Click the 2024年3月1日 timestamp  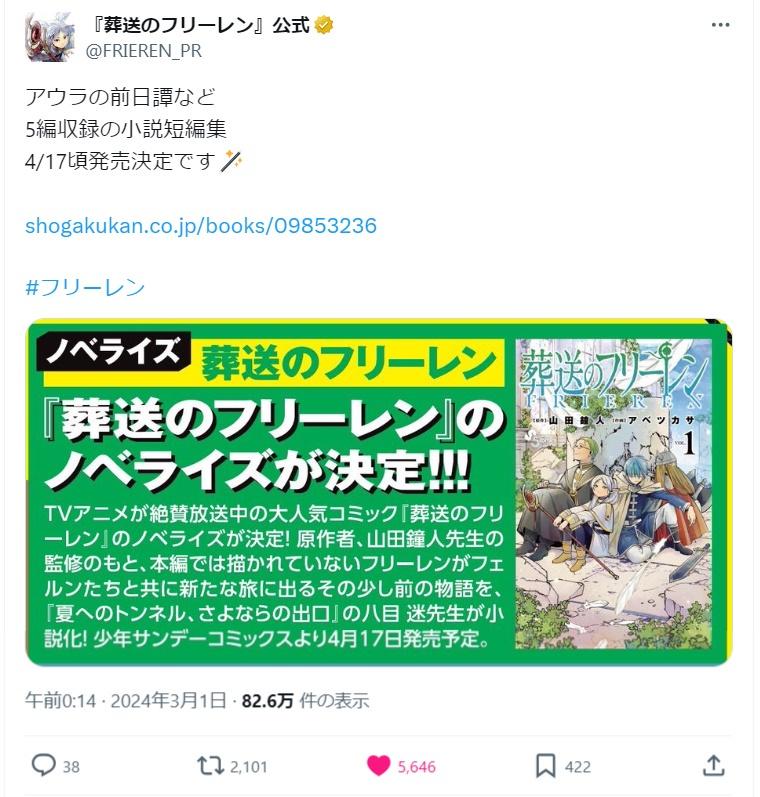[x=168, y=700]
